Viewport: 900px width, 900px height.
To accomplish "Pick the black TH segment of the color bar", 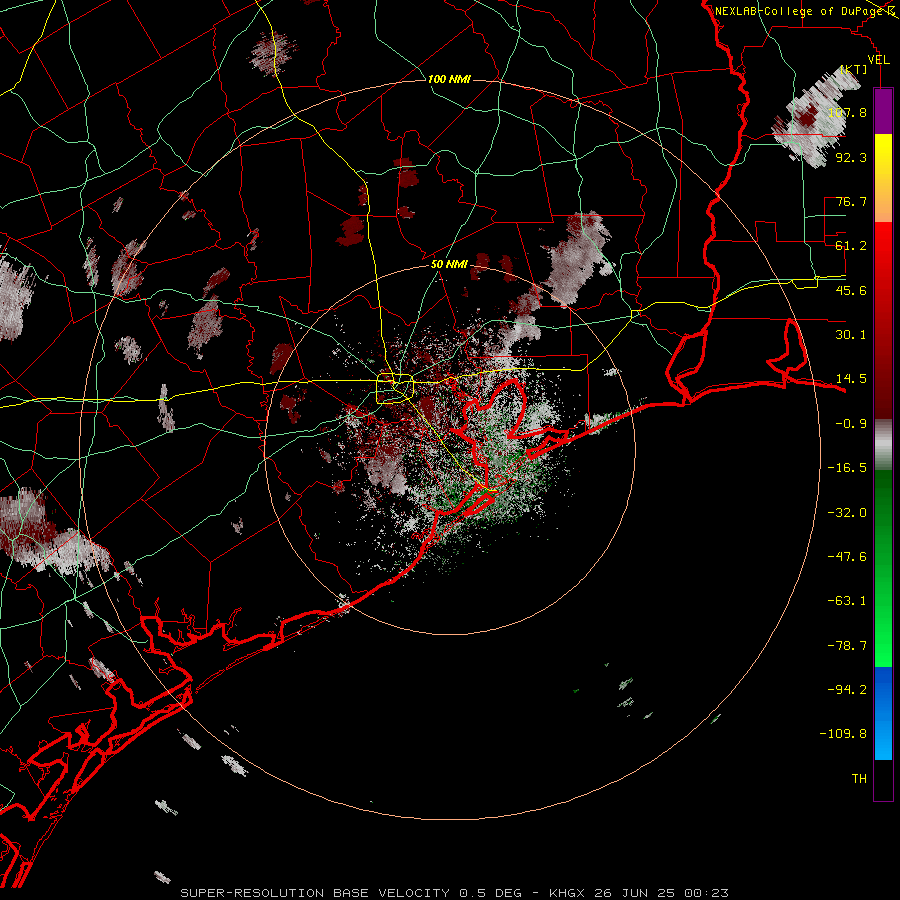I will point(883,780).
